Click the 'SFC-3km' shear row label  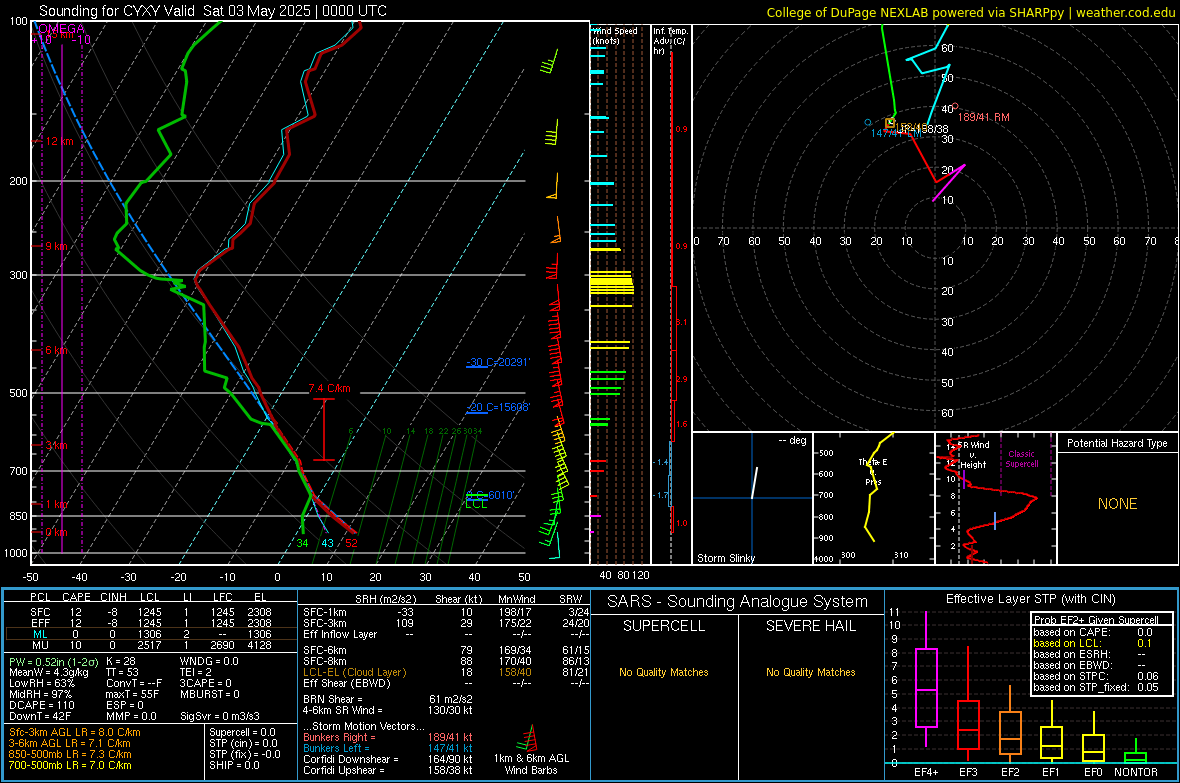[x=325, y=623]
